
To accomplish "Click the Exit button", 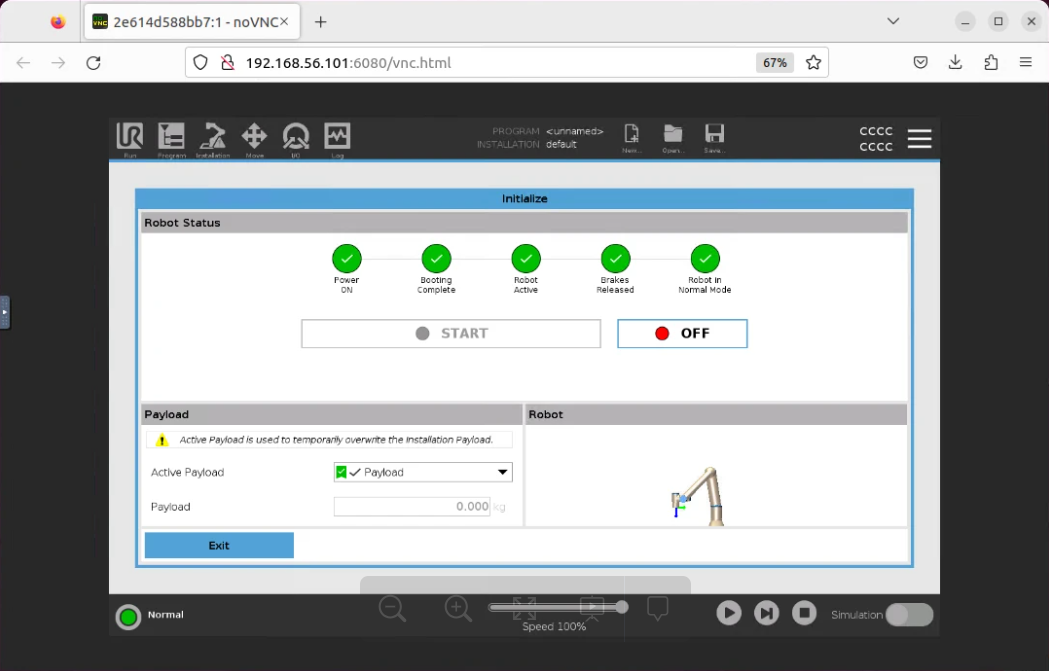I will pyautogui.click(x=219, y=545).
